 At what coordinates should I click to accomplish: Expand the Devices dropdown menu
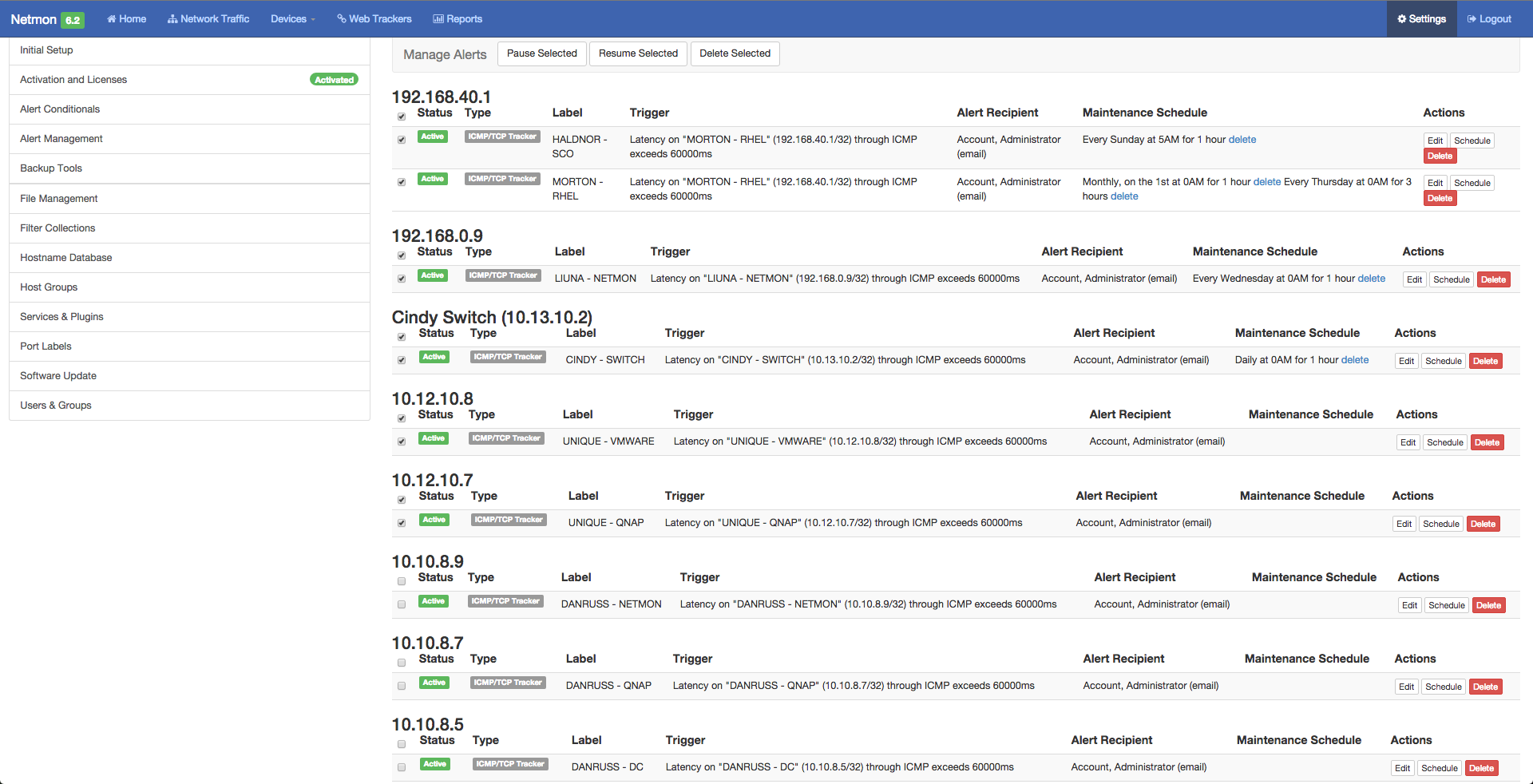[292, 19]
